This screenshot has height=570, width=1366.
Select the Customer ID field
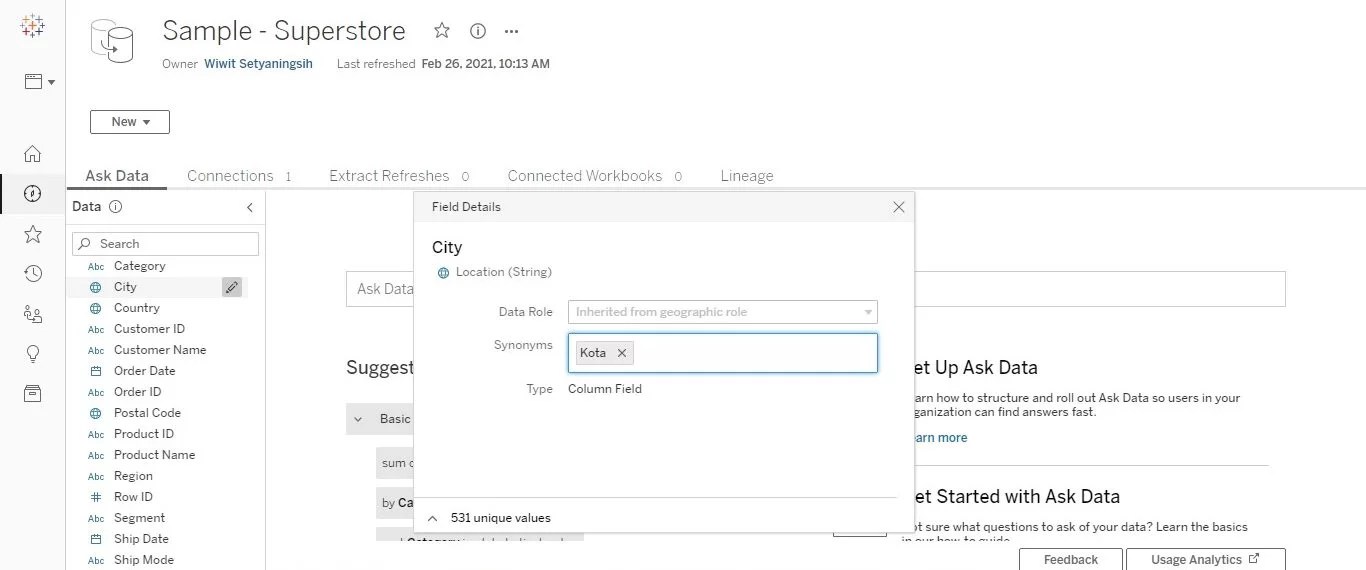click(149, 329)
